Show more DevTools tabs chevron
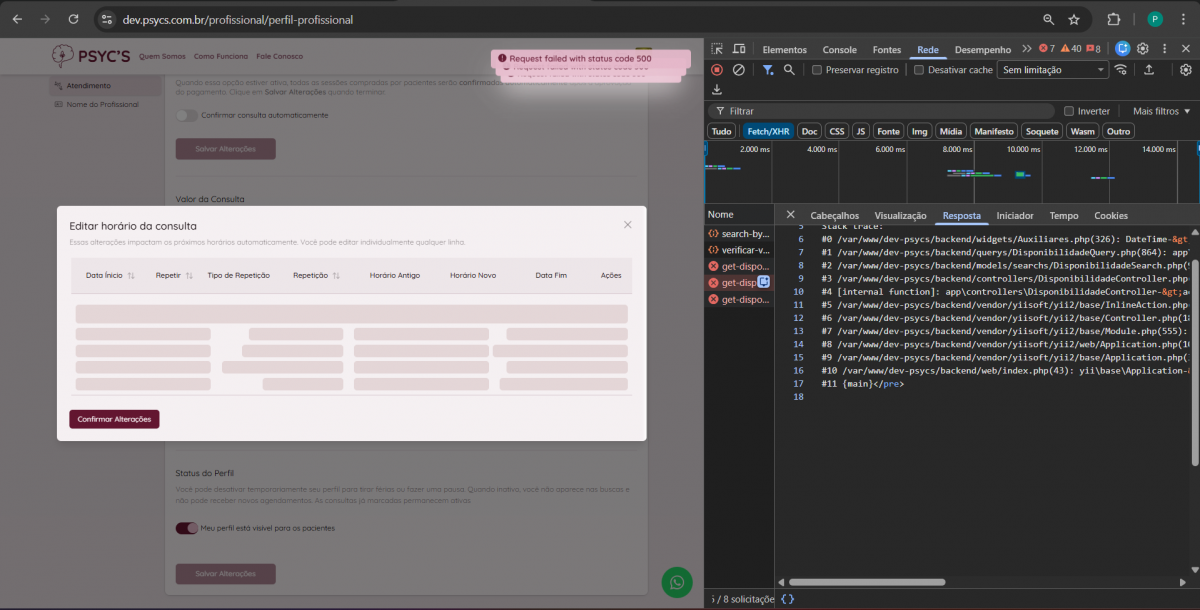 (x=1026, y=49)
